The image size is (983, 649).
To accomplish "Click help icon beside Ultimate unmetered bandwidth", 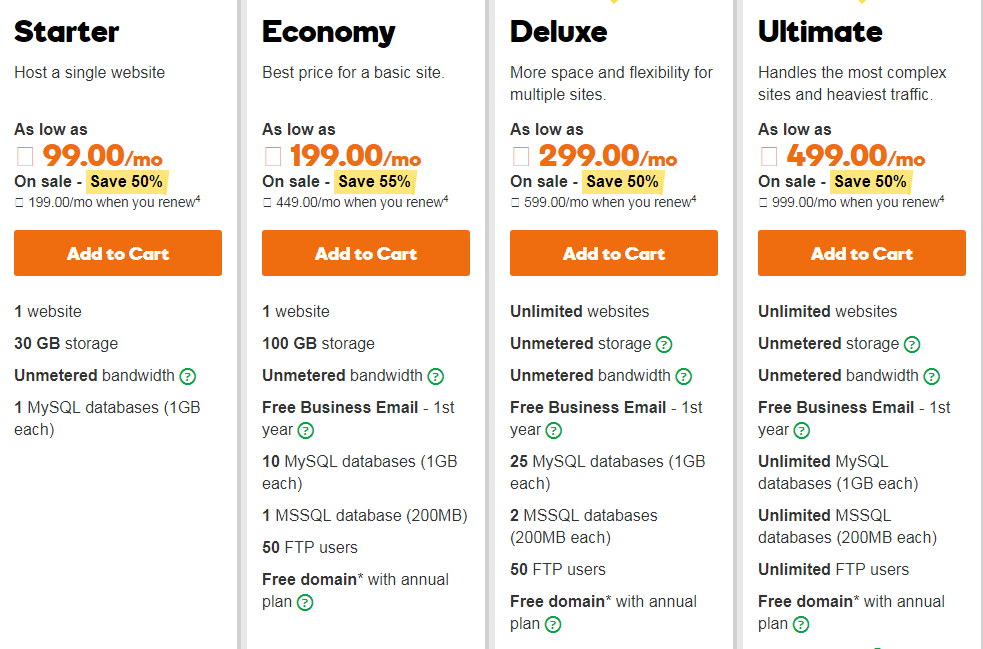I will click(x=932, y=377).
